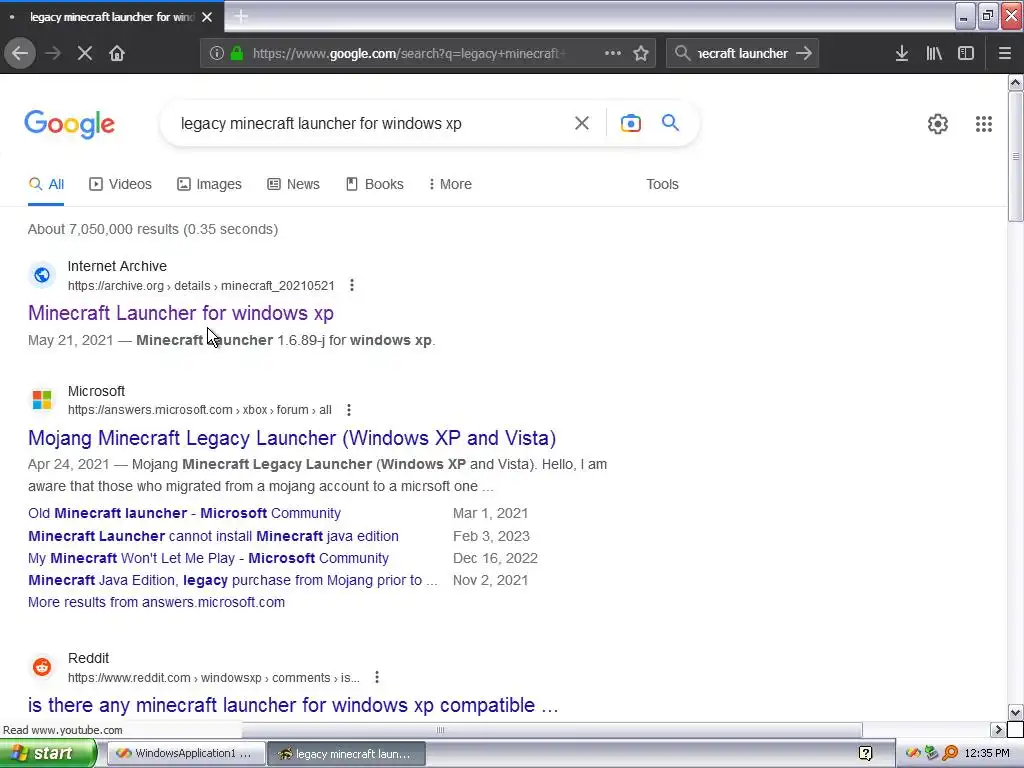Click the Internet Archive globe favicon
This screenshot has height=768, width=1024.
42,275
